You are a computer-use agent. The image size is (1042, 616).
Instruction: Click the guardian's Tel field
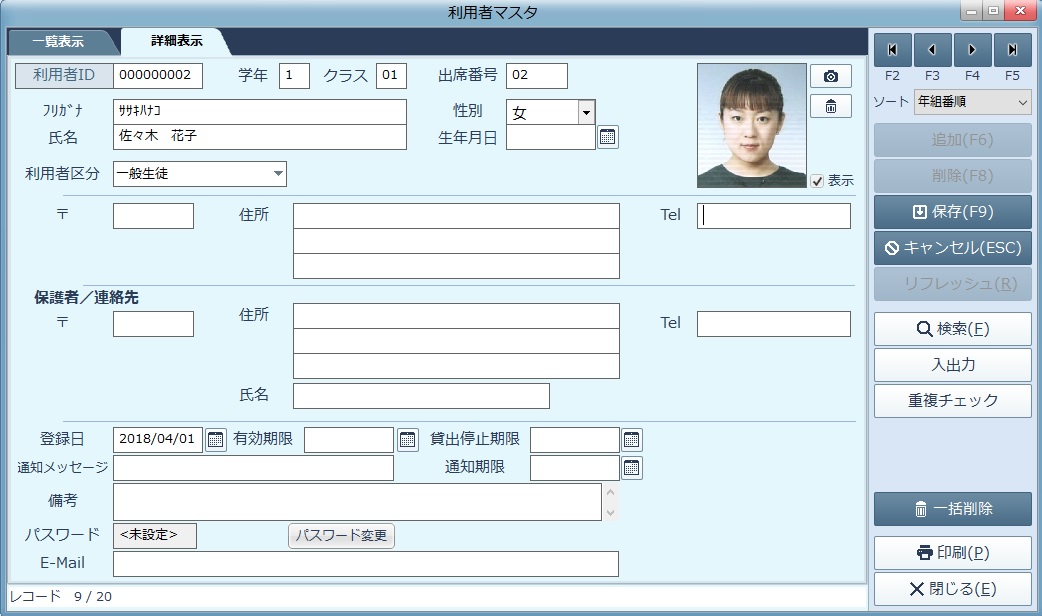pyautogui.click(x=774, y=324)
